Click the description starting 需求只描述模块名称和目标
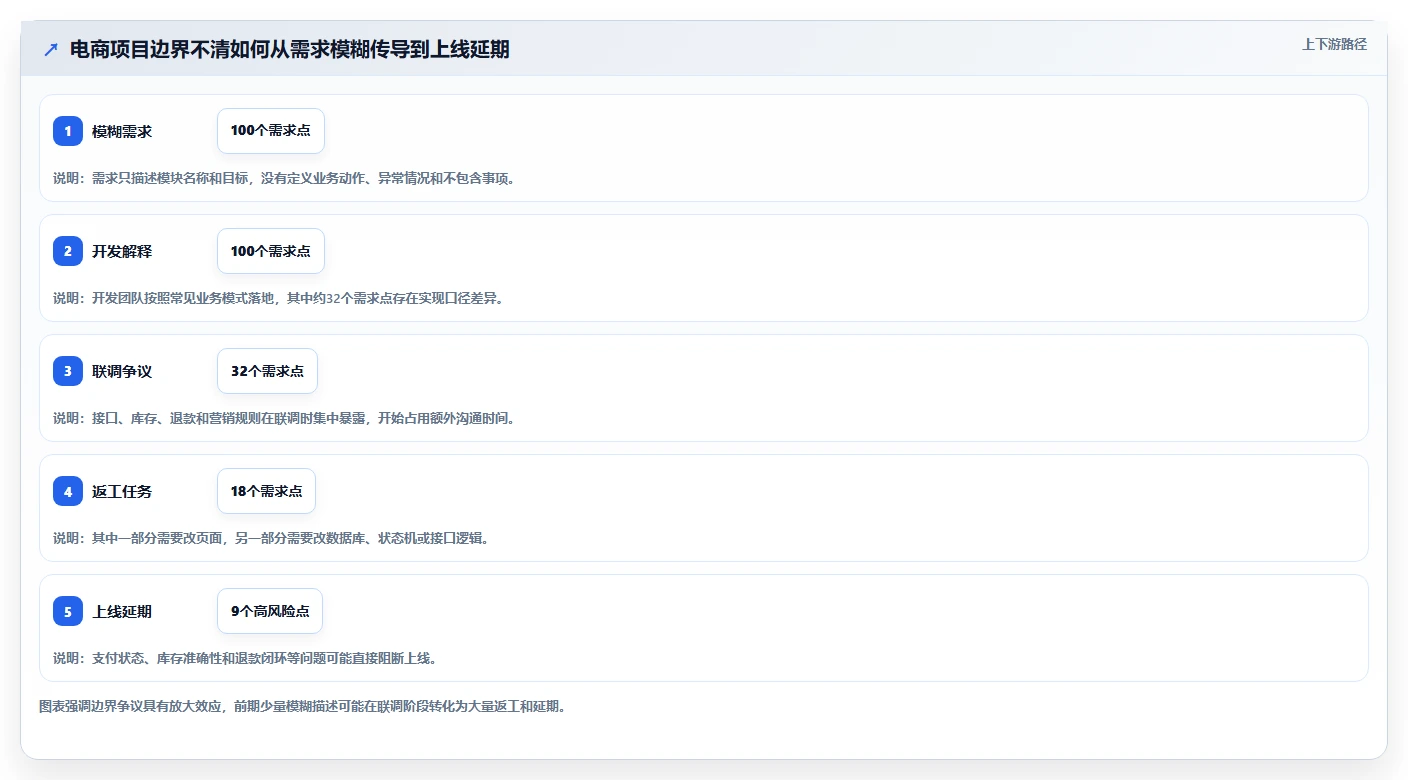 pyautogui.click(x=284, y=178)
